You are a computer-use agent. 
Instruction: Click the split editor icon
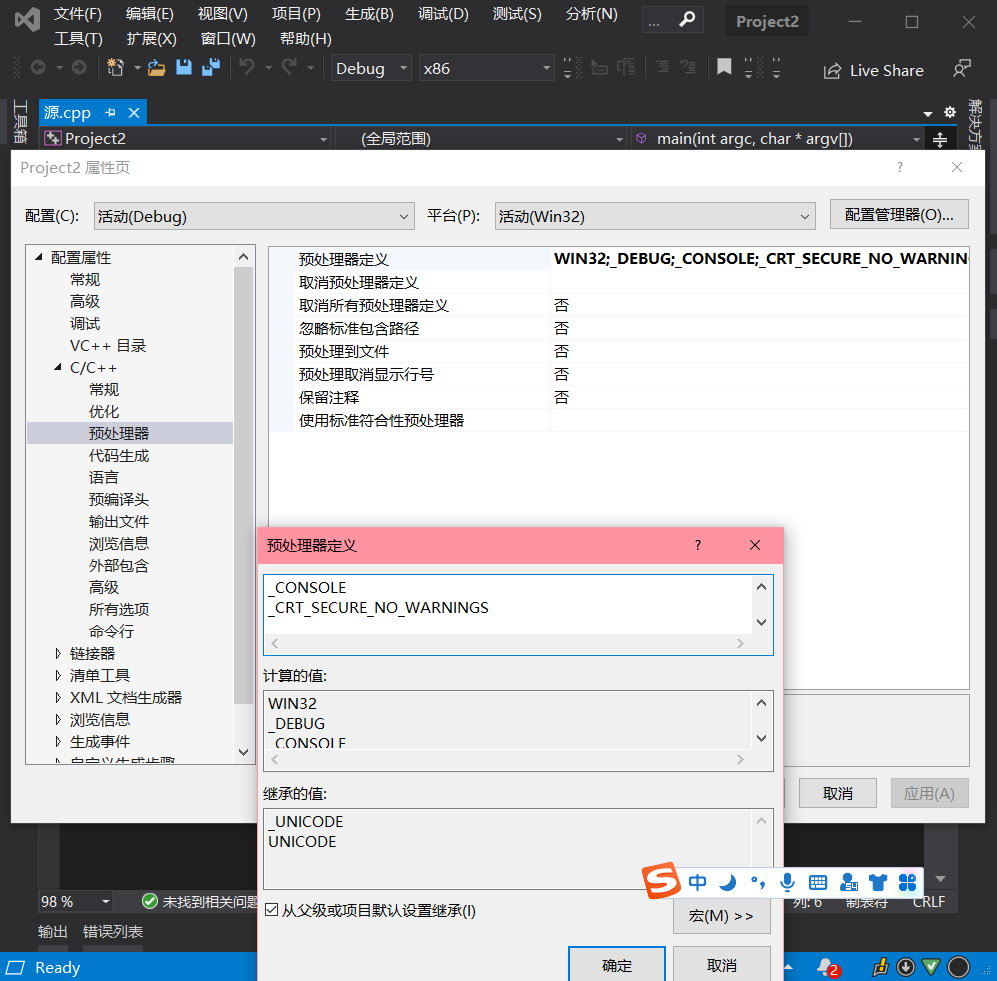[940, 139]
